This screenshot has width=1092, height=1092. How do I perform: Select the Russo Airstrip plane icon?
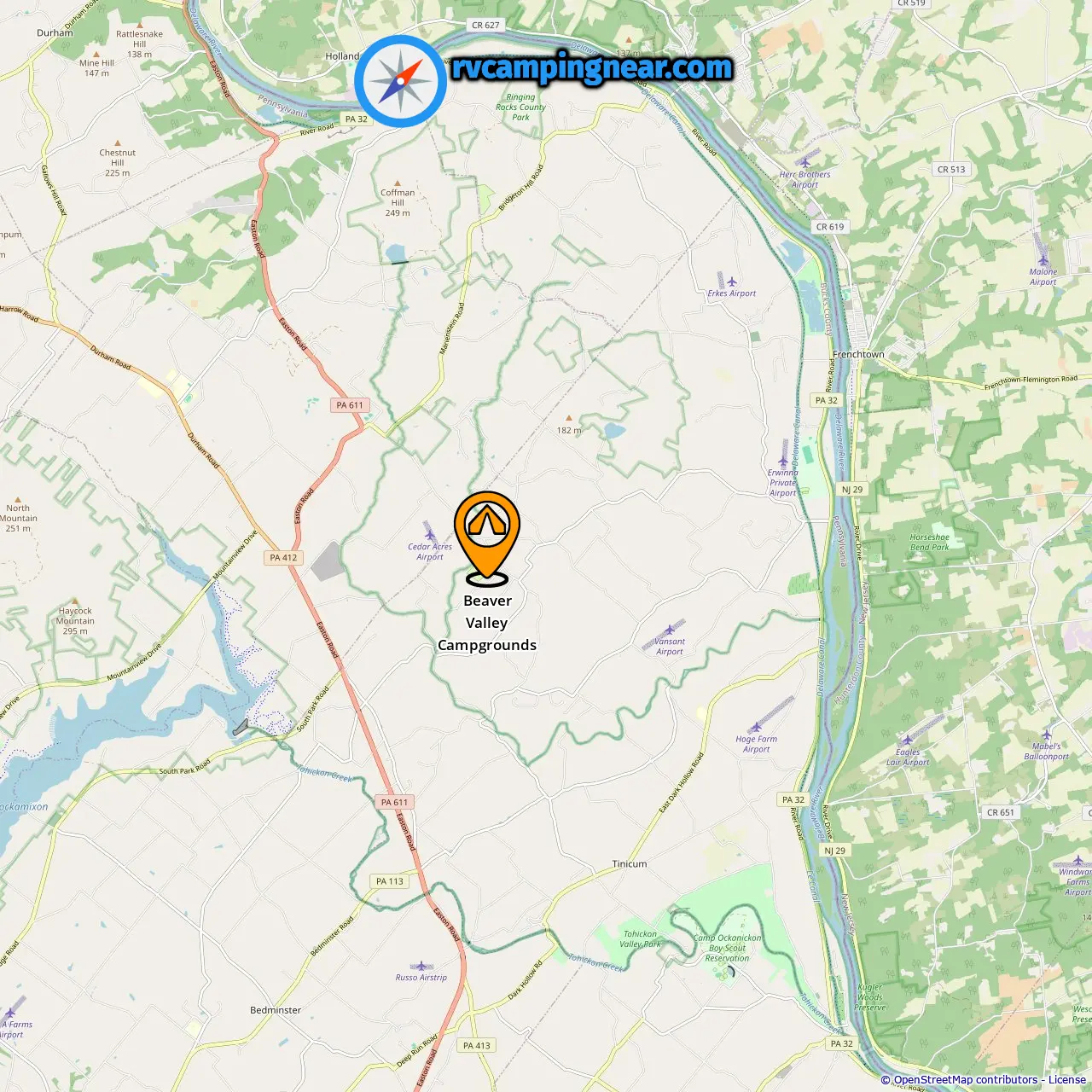coord(421,966)
